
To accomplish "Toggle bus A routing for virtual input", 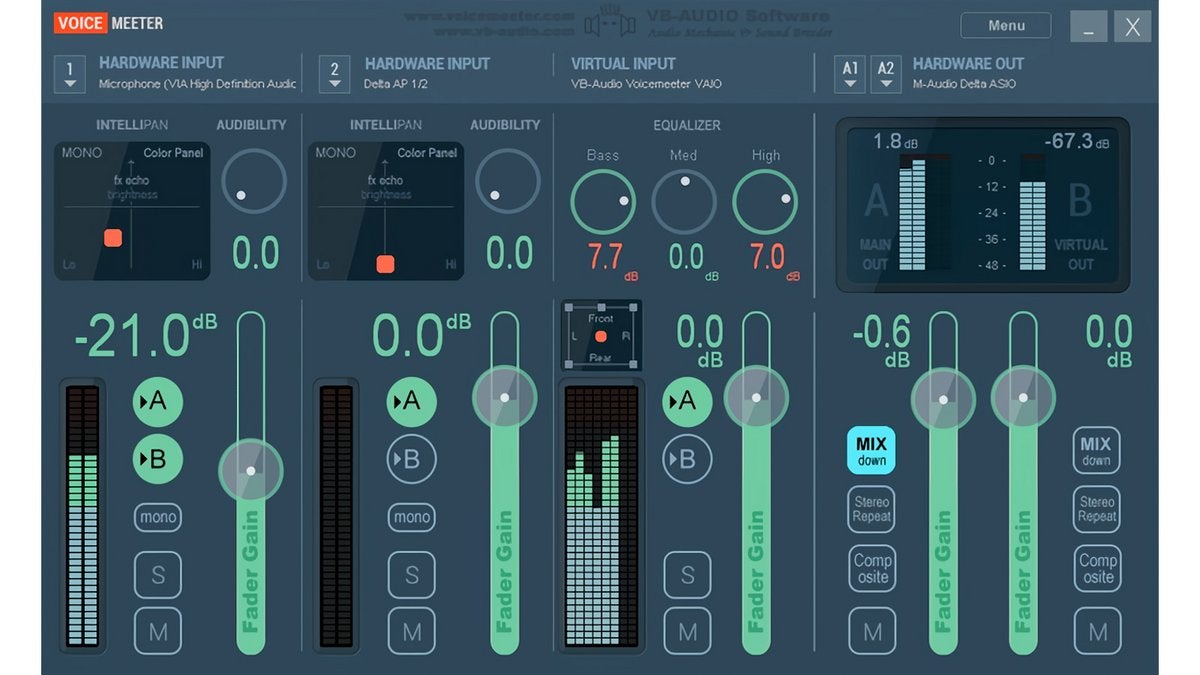I will pyautogui.click(x=687, y=402).
